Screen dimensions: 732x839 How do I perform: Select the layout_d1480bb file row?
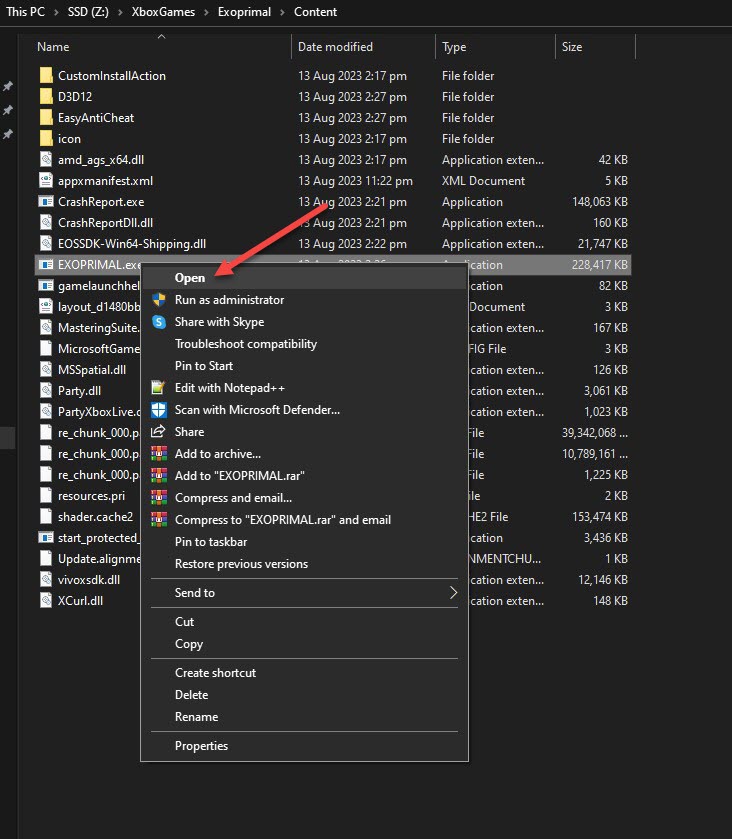click(x=332, y=307)
